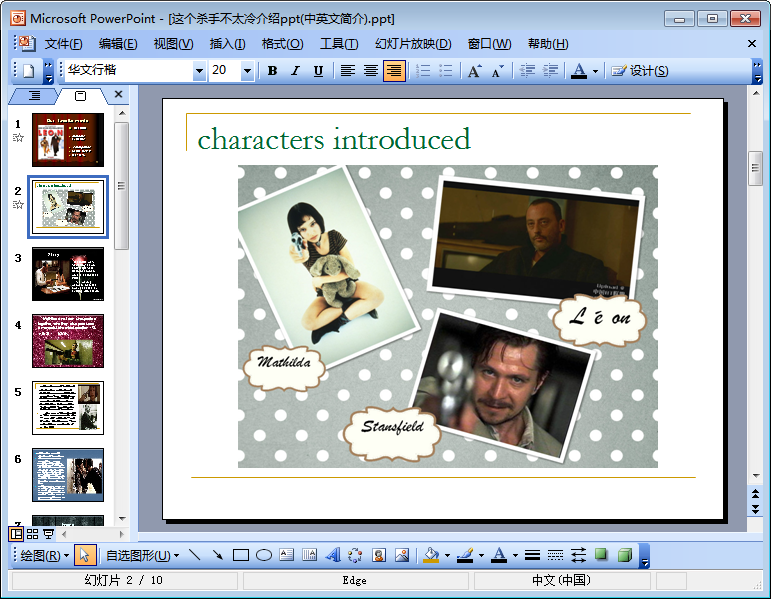Insert a vertical text box

point(309,556)
